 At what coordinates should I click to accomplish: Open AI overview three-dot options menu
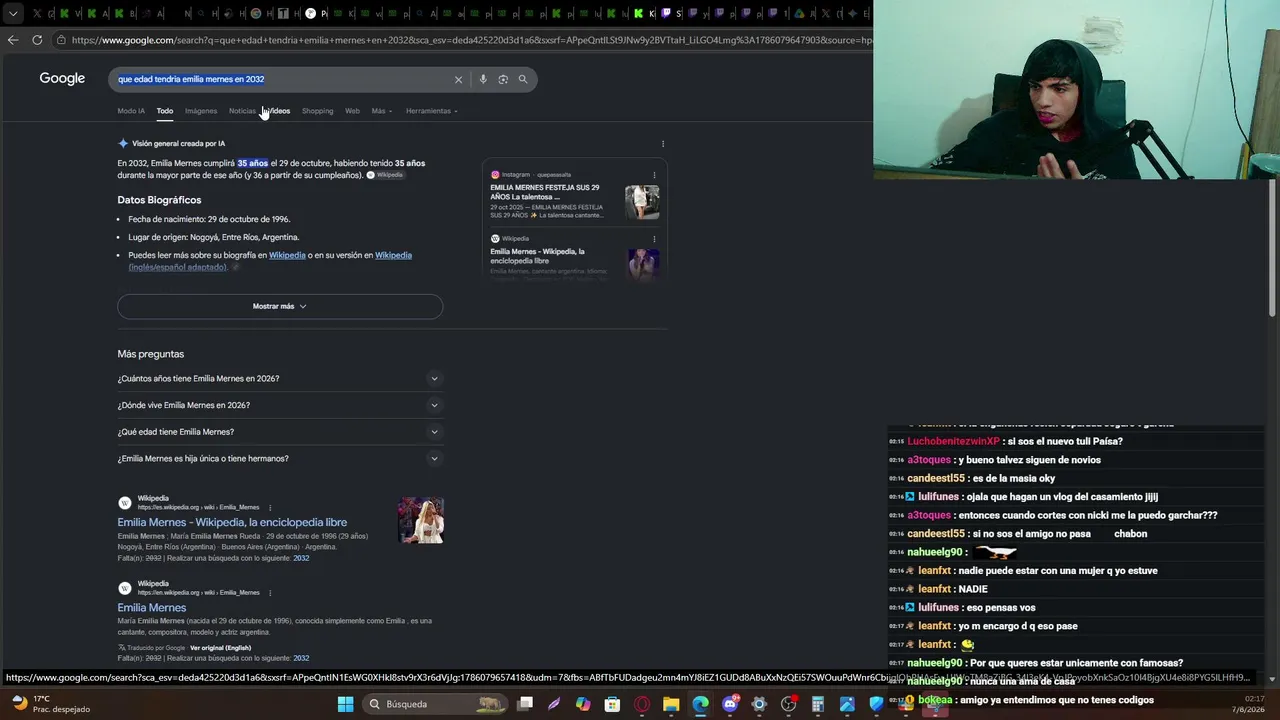pos(662,144)
